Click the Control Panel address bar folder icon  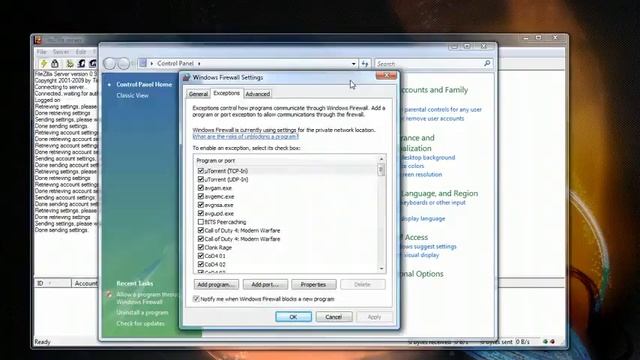tap(142, 63)
